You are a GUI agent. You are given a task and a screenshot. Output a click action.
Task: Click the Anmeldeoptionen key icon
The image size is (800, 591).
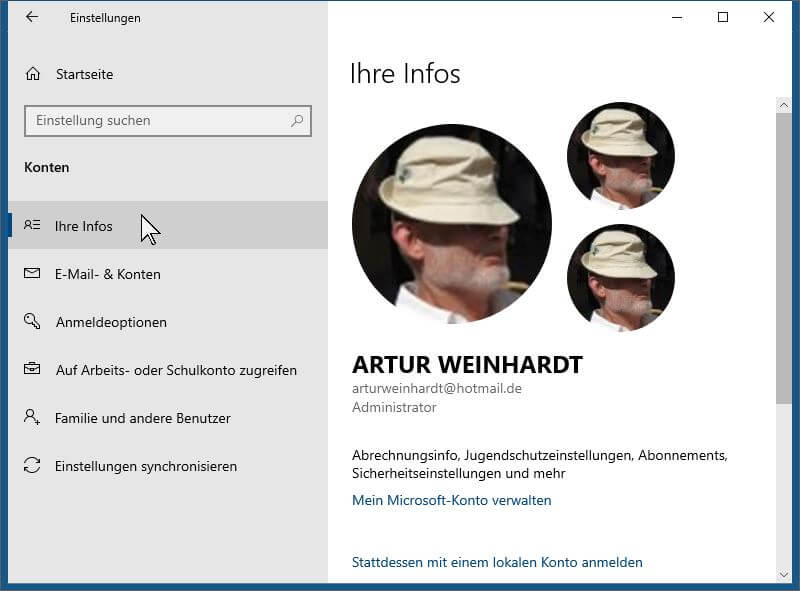coord(32,321)
